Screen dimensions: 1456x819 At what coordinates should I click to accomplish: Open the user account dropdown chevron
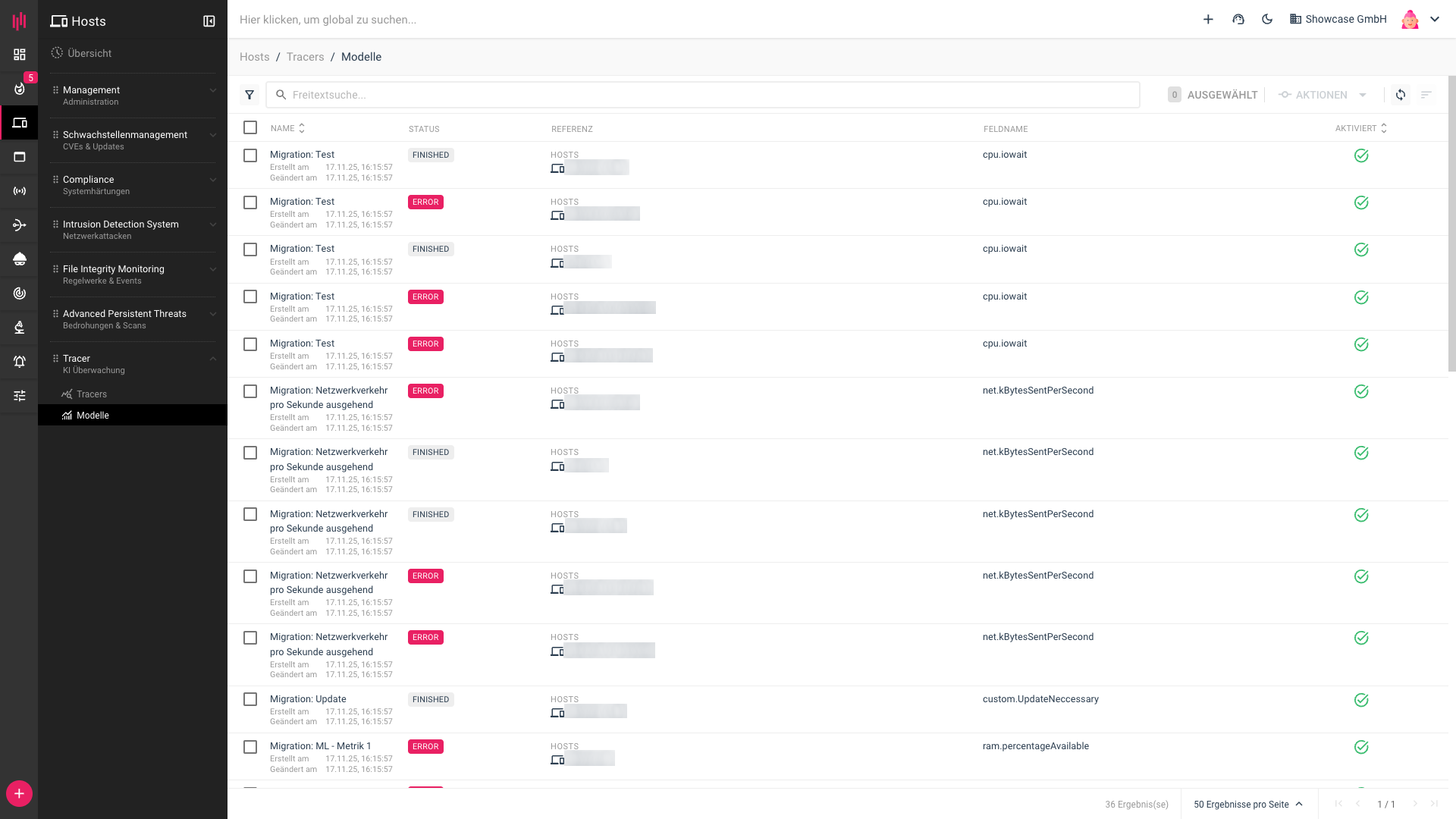coord(1435,20)
